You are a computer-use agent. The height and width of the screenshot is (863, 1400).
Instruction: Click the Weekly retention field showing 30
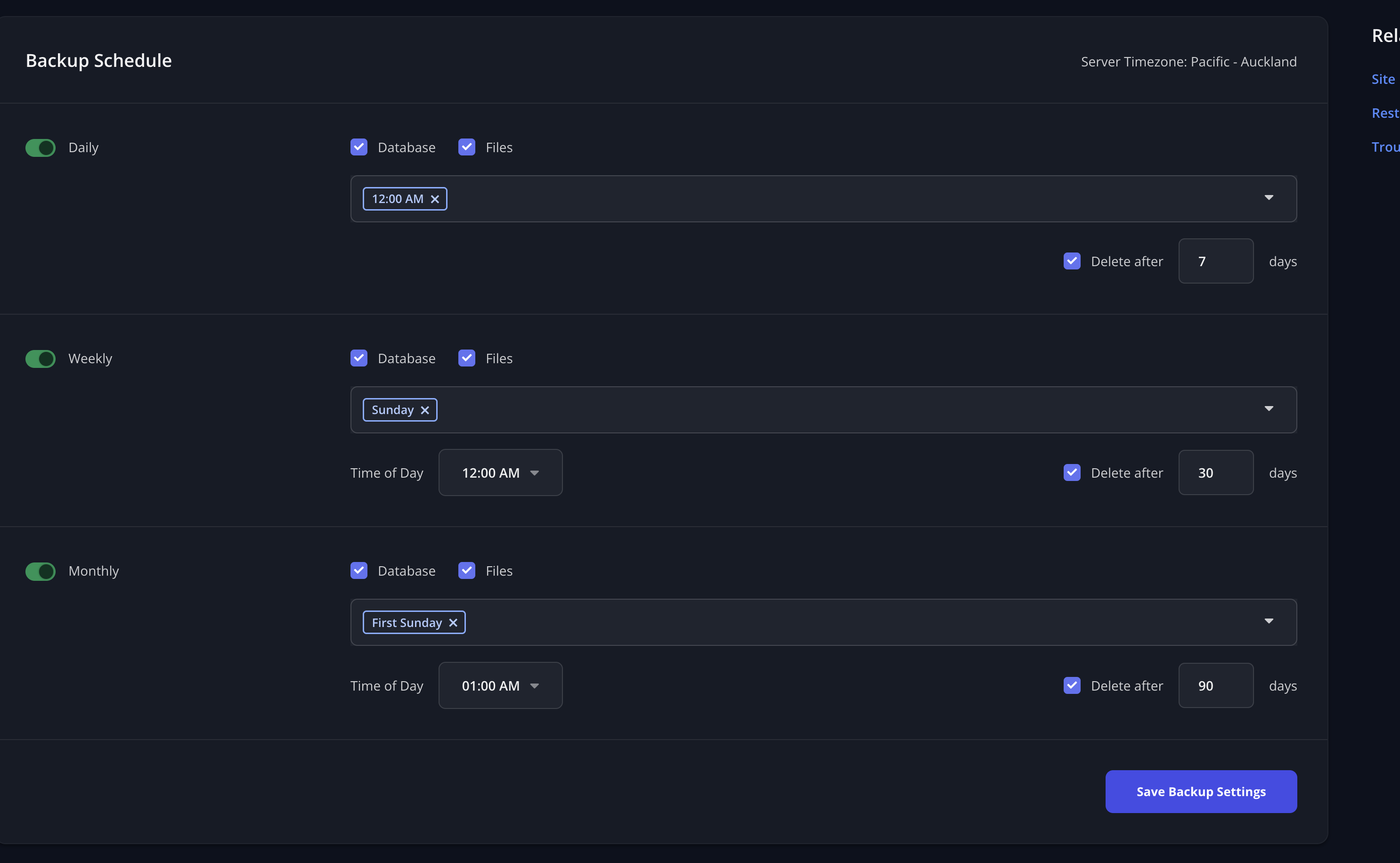[x=1216, y=473]
